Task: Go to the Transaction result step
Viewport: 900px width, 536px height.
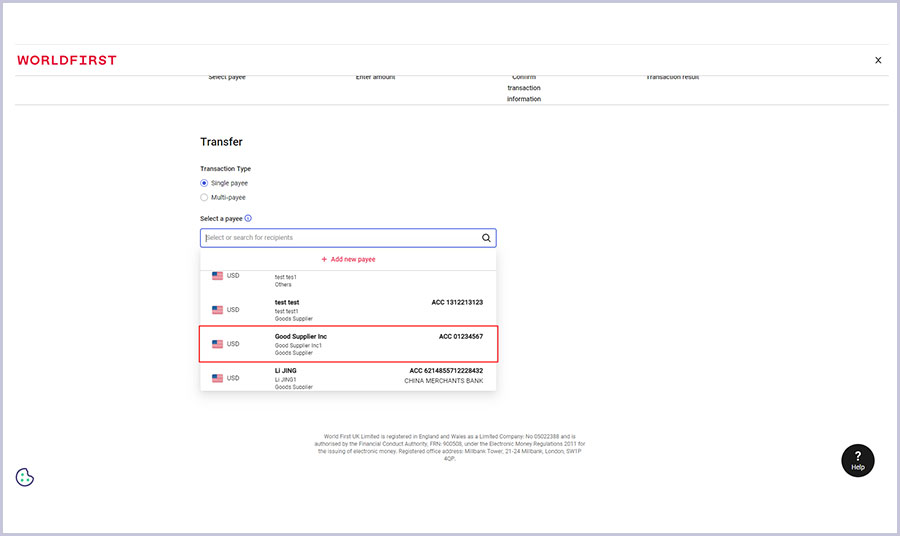Action: 672,77
